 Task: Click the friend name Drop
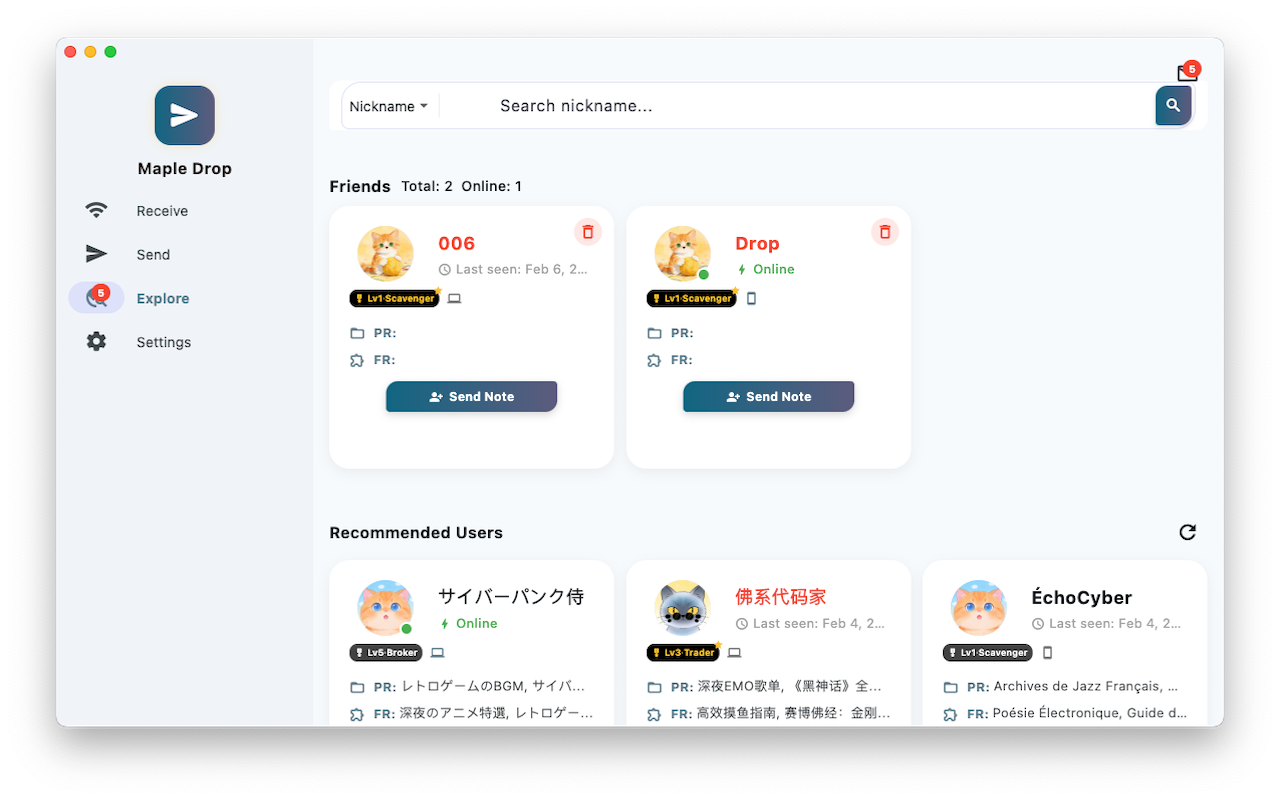coord(757,244)
